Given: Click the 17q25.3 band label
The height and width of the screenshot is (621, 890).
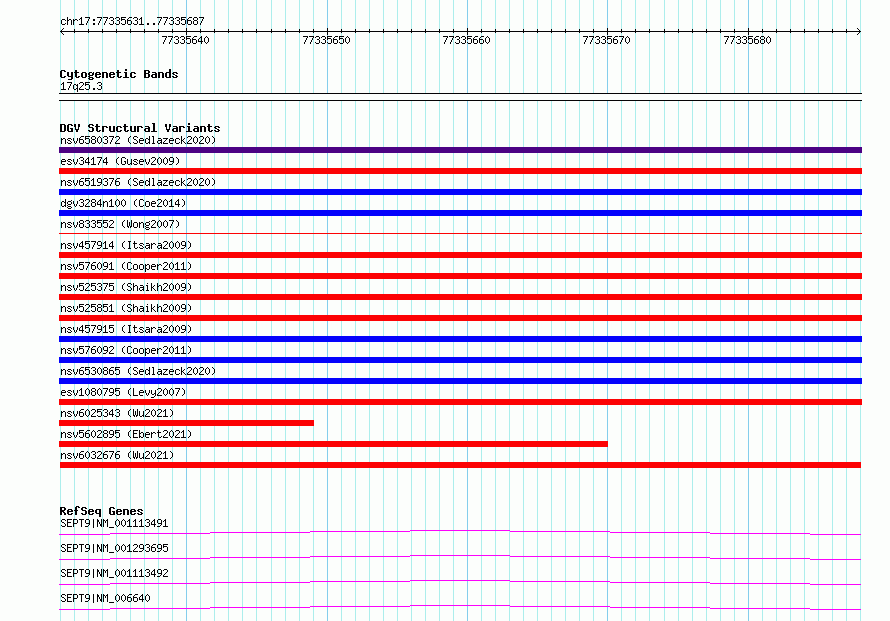Looking at the screenshot, I should [81, 86].
